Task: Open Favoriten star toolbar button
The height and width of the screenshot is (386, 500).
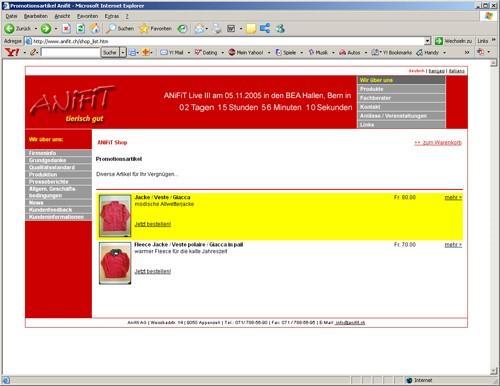Action: pyautogui.click(x=156, y=29)
